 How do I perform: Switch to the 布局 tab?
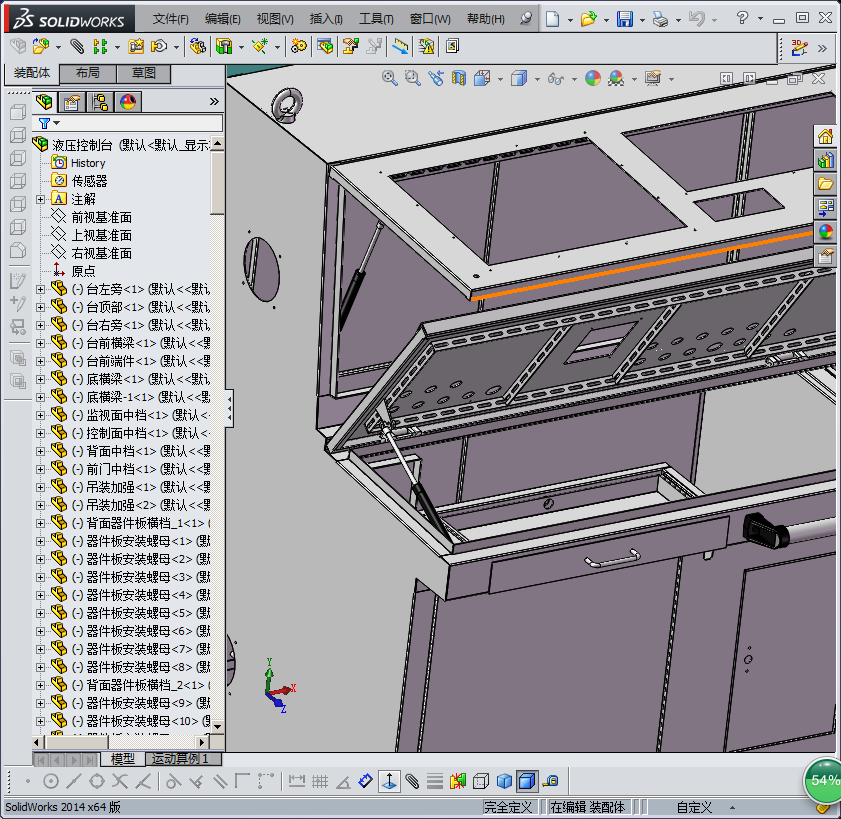pyautogui.click(x=87, y=73)
